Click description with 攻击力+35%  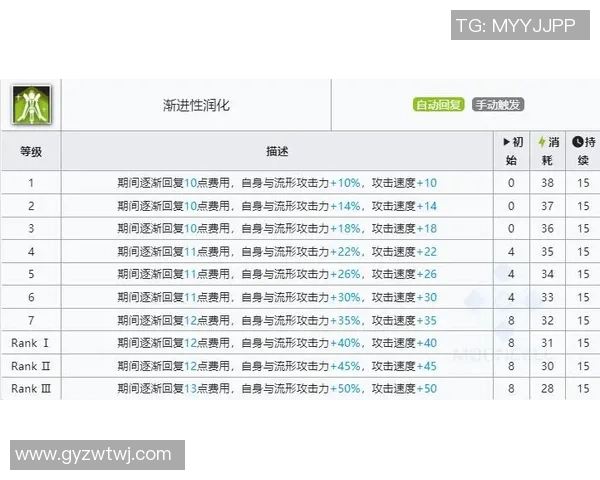pos(277,320)
